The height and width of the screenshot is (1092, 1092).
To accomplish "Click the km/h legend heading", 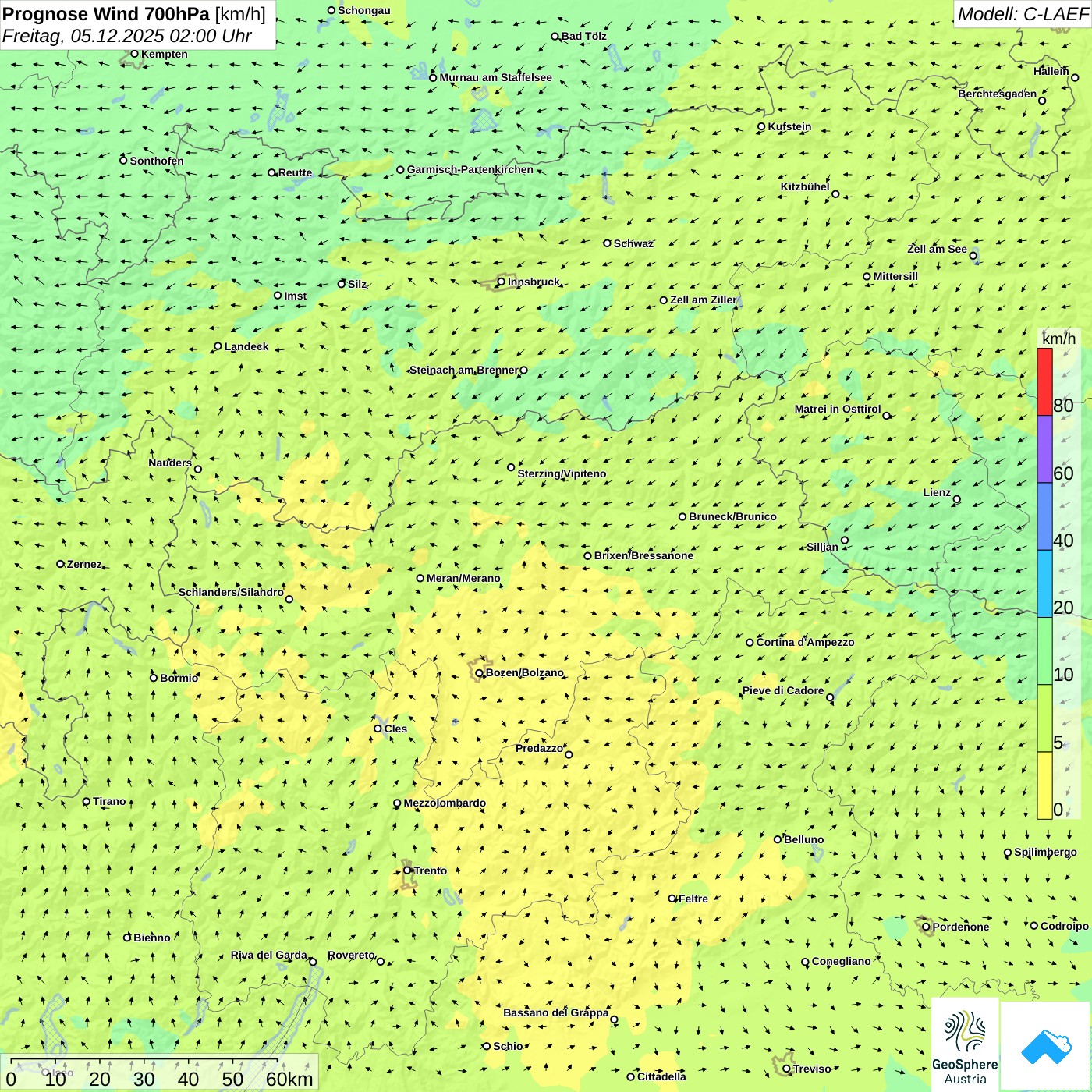I will tap(1058, 338).
